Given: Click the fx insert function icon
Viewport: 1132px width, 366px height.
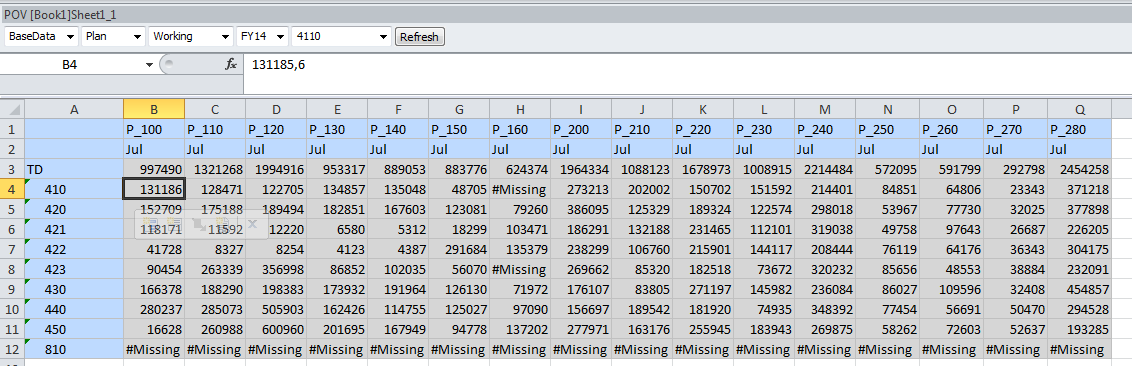Looking at the screenshot, I should (231, 64).
